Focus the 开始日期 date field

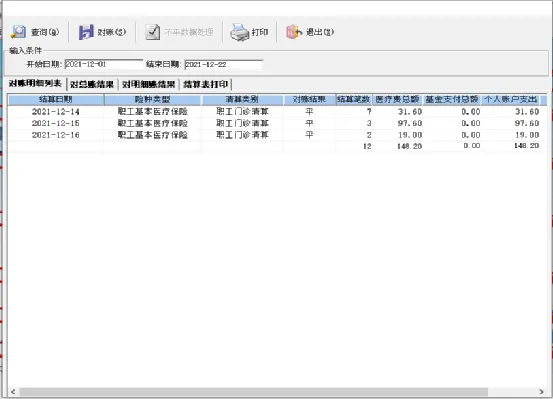104,64
